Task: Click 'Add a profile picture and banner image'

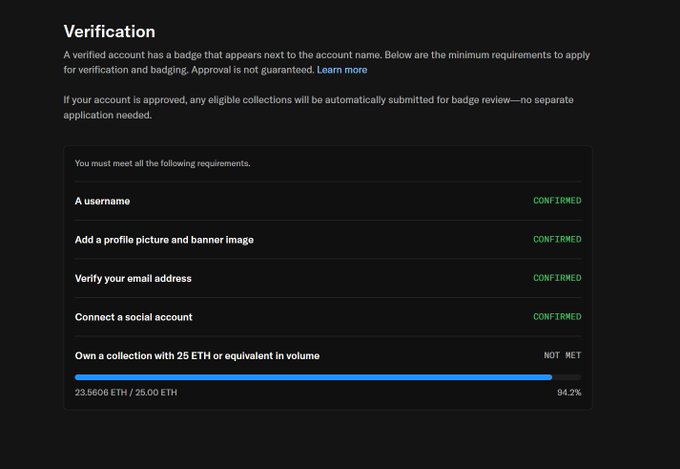Action: point(164,240)
